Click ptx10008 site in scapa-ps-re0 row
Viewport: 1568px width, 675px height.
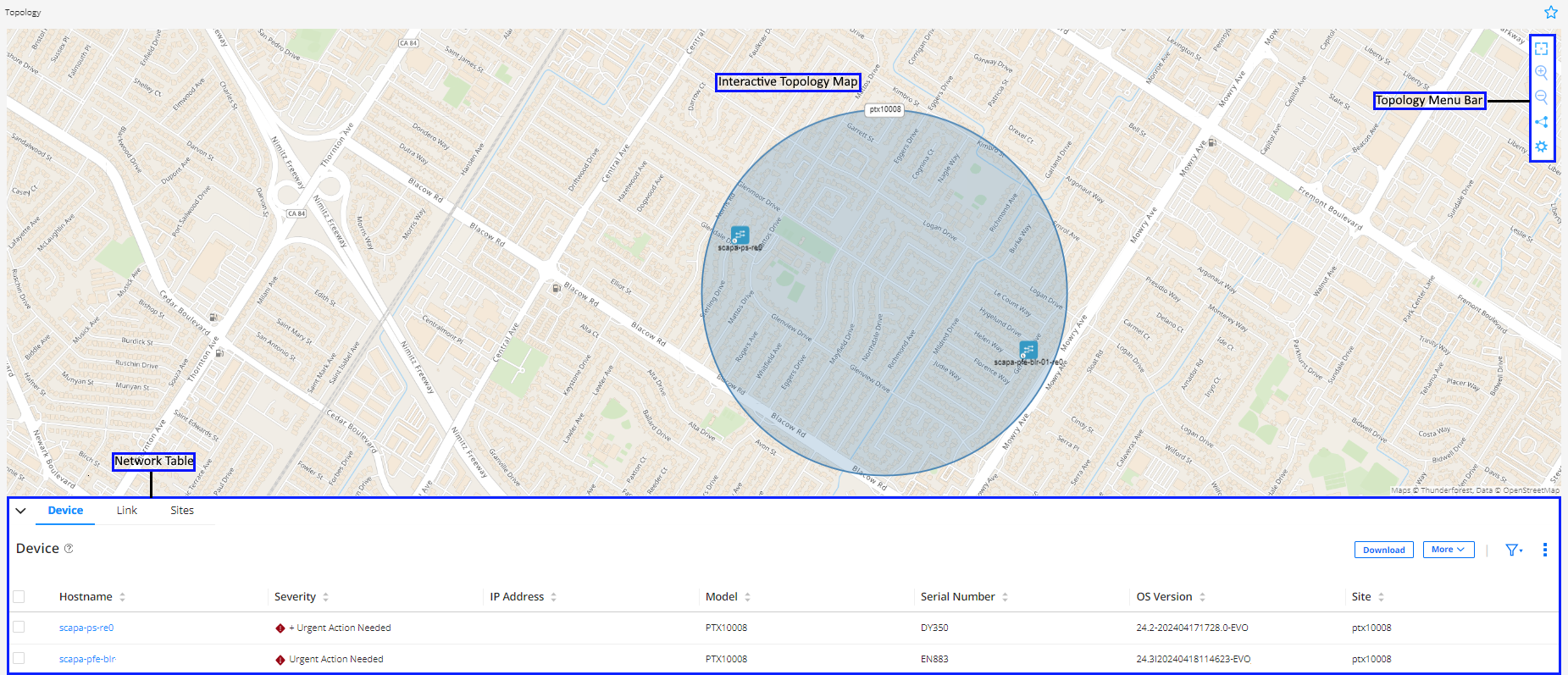[x=1371, y=628]
